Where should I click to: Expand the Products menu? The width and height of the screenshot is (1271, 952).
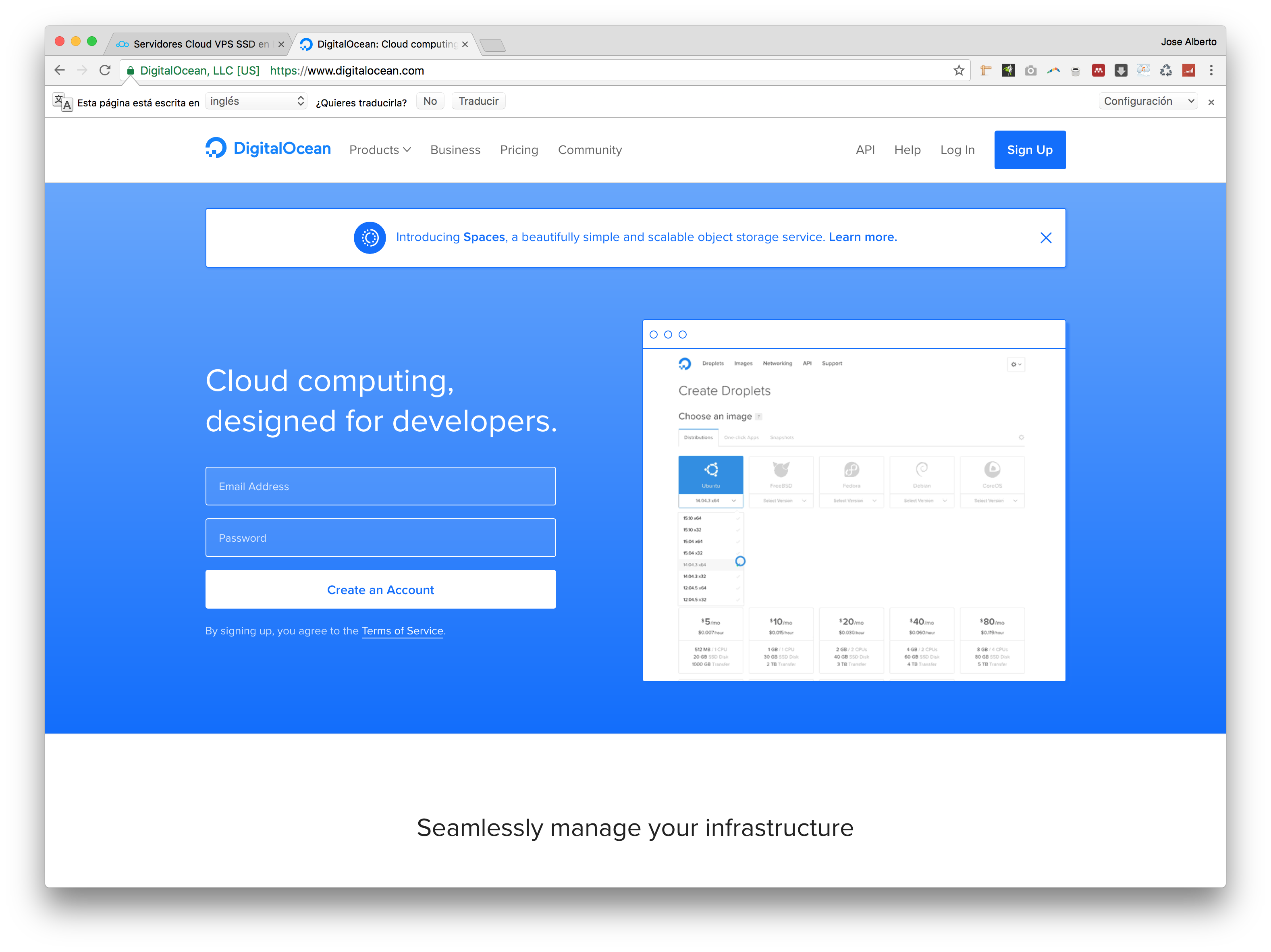pyautogui.click(x=380, y=150)
